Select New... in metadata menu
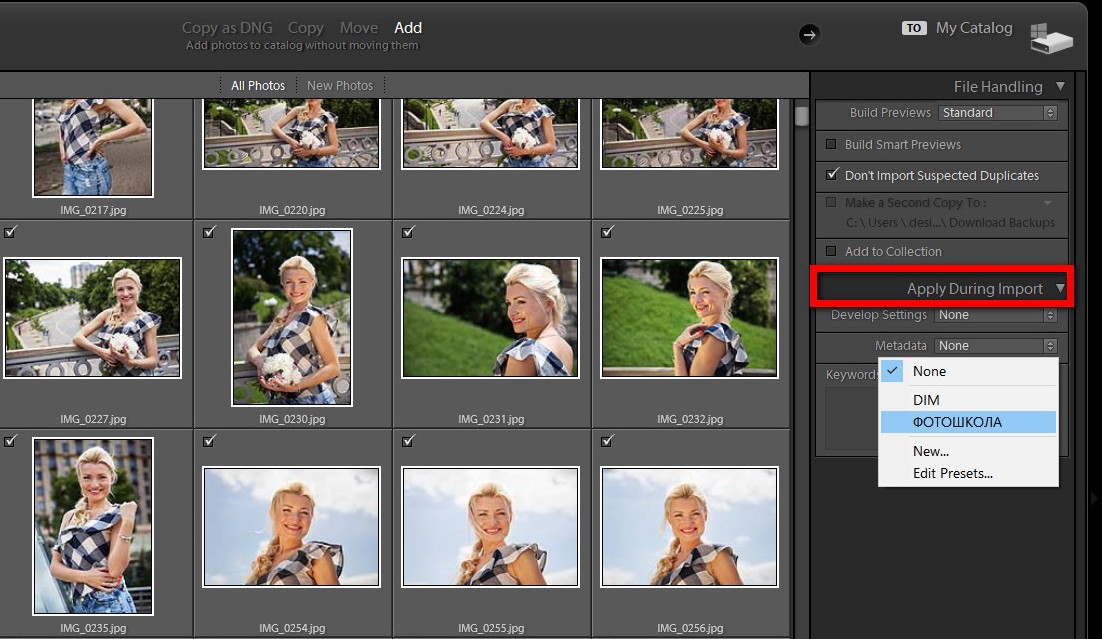This screenshot has width=1102, height=639. pos(968,451)
